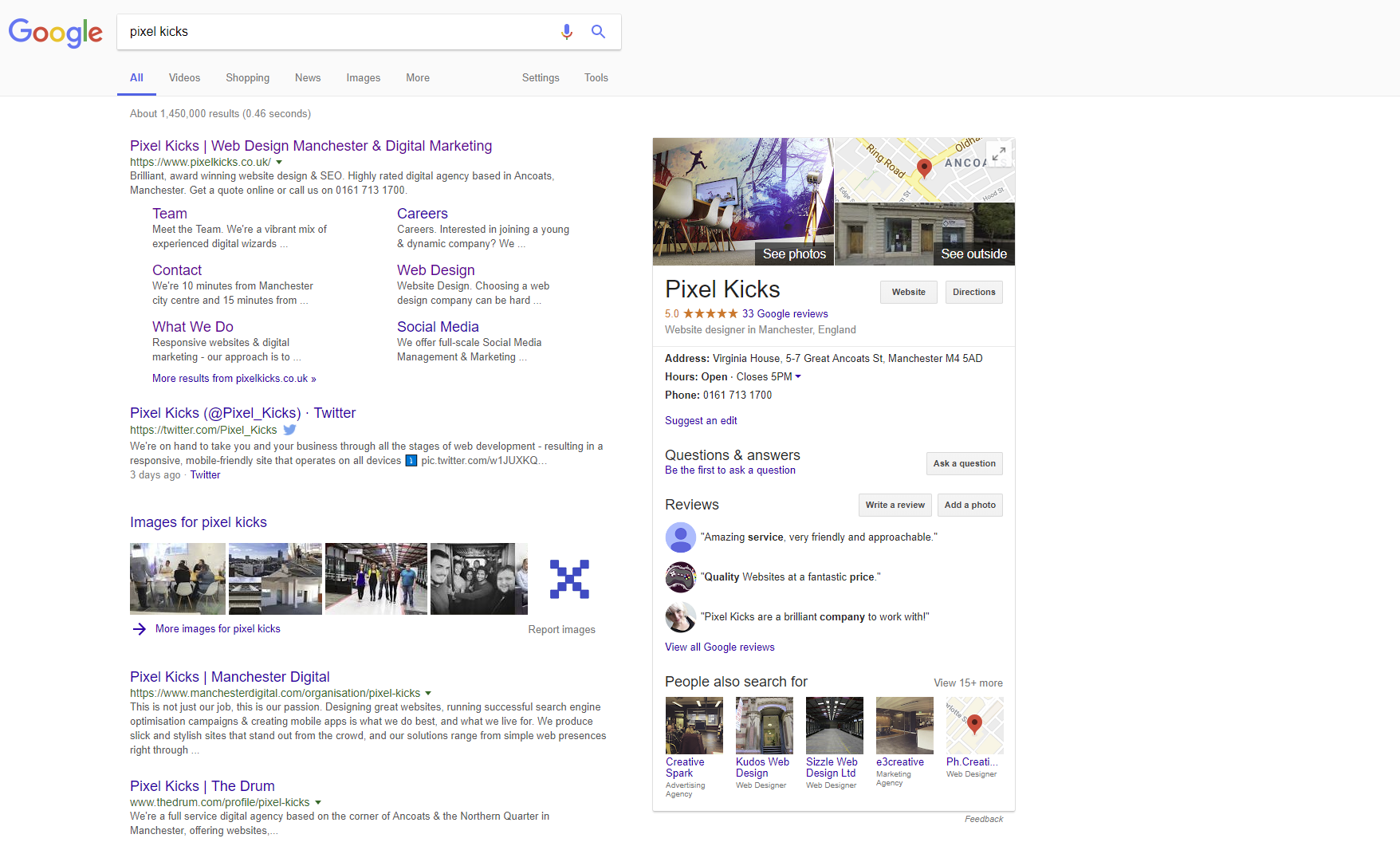Viewport: 1400px width, 846px height.
Task: Open search Settings
Action: [x=541, y=78]
